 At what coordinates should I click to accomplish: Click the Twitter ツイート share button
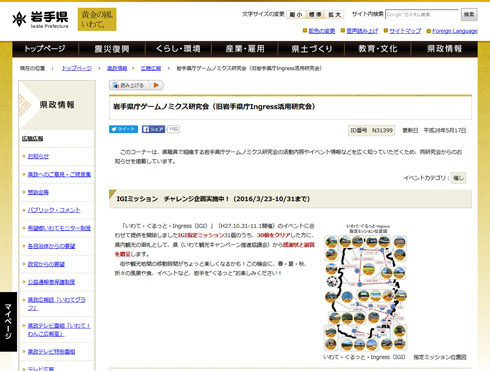click(x=123, y=129)
